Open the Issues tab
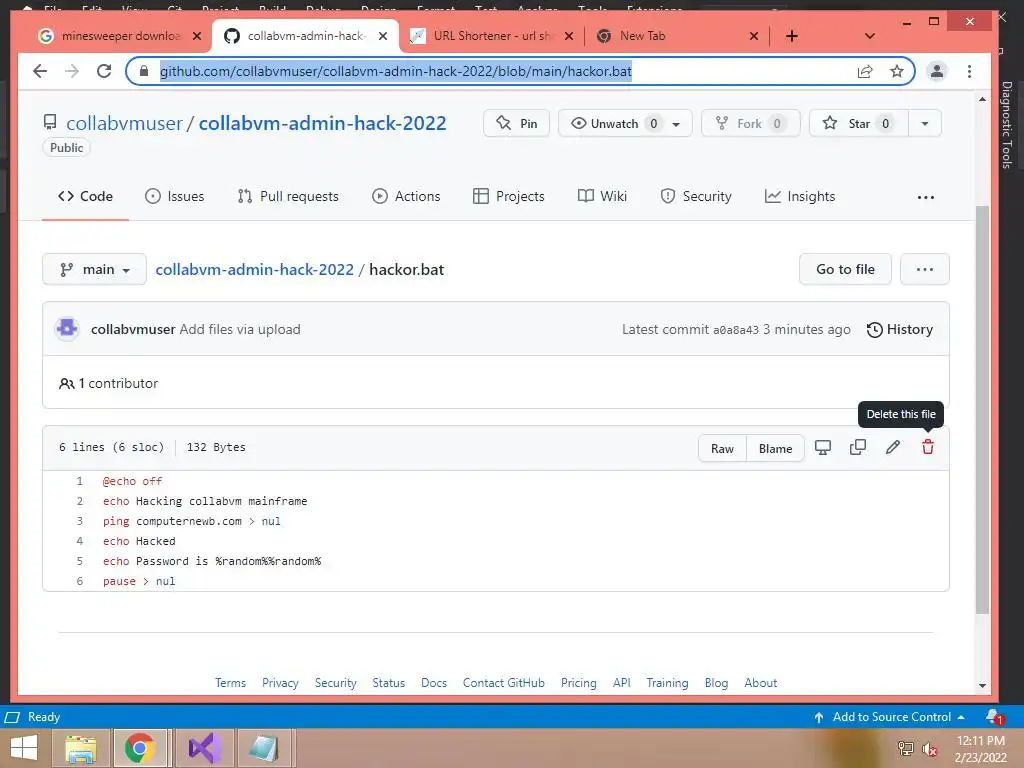The image size is (1024, 768). (174, 196)
